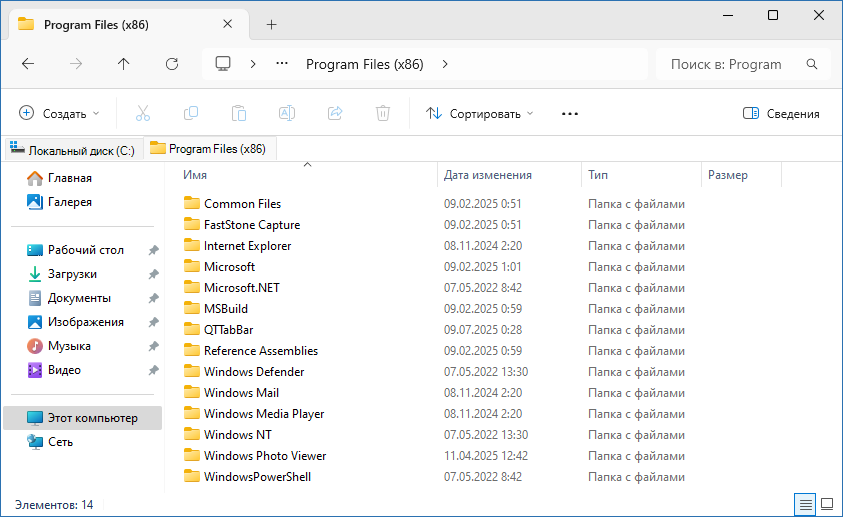This screenshot has height=517, width=843.
Task: Switch to Локальный диск (C:) tab
Action: (74, 150)
